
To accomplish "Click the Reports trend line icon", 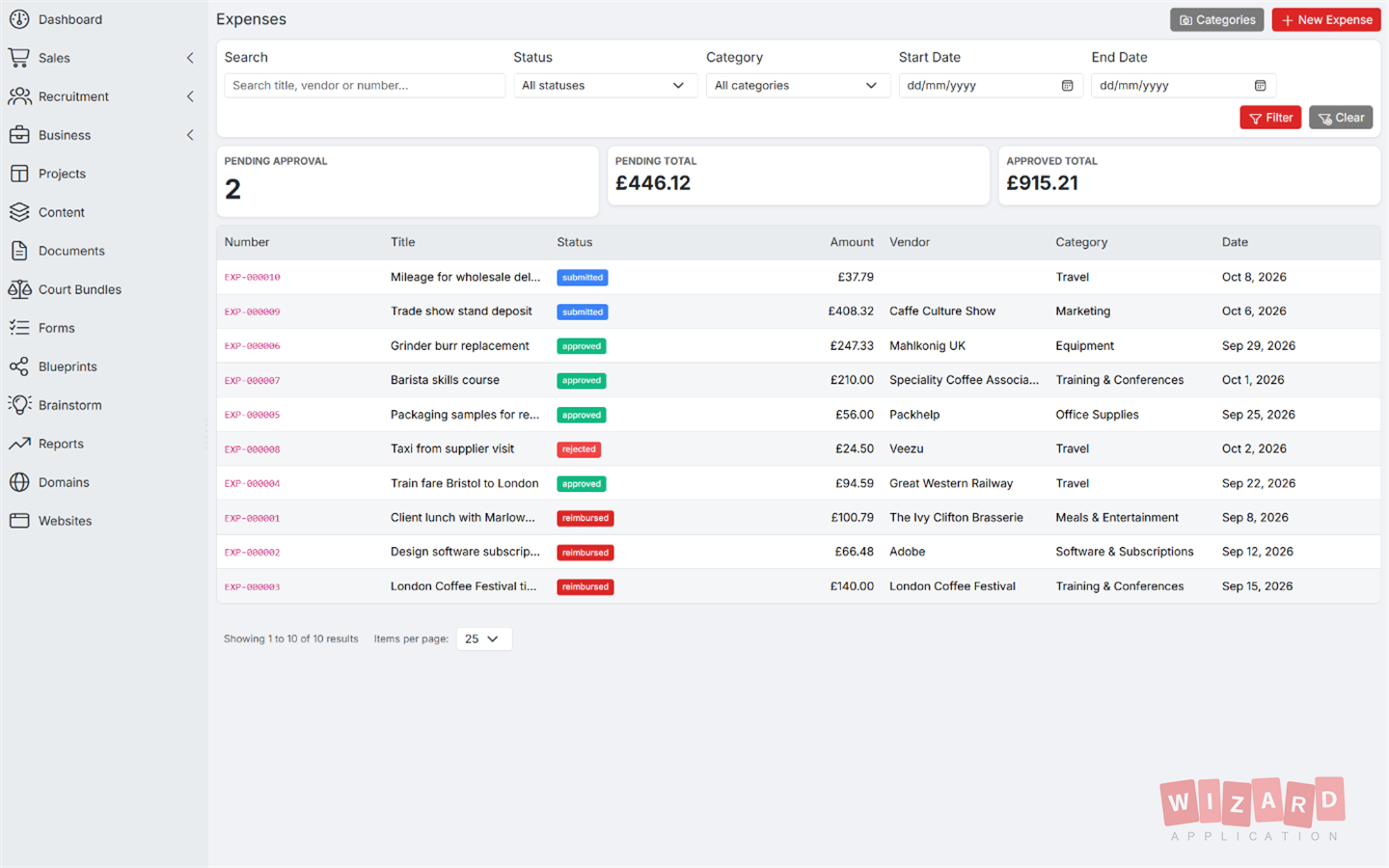I will tap(19, 444).
